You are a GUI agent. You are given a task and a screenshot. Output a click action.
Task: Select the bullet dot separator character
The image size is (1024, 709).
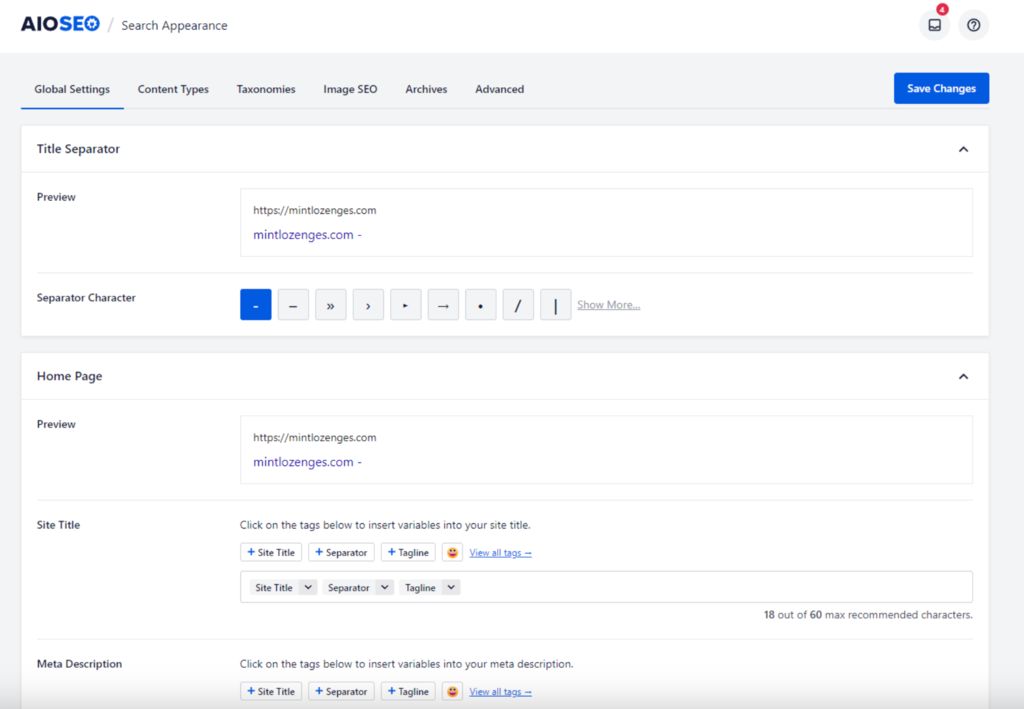tap(481, 306)
